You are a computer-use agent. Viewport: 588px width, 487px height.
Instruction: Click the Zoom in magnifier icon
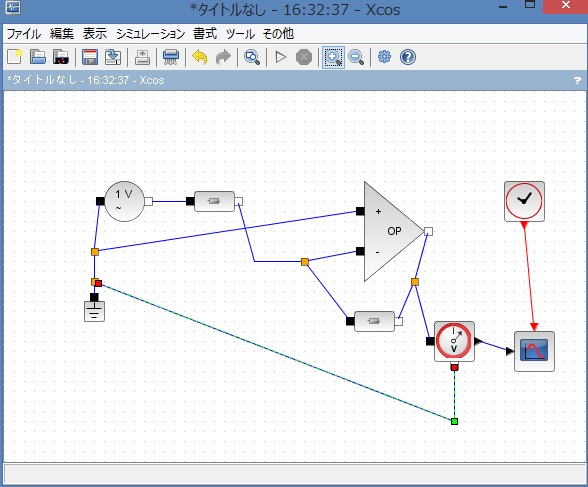click(333, 57)
